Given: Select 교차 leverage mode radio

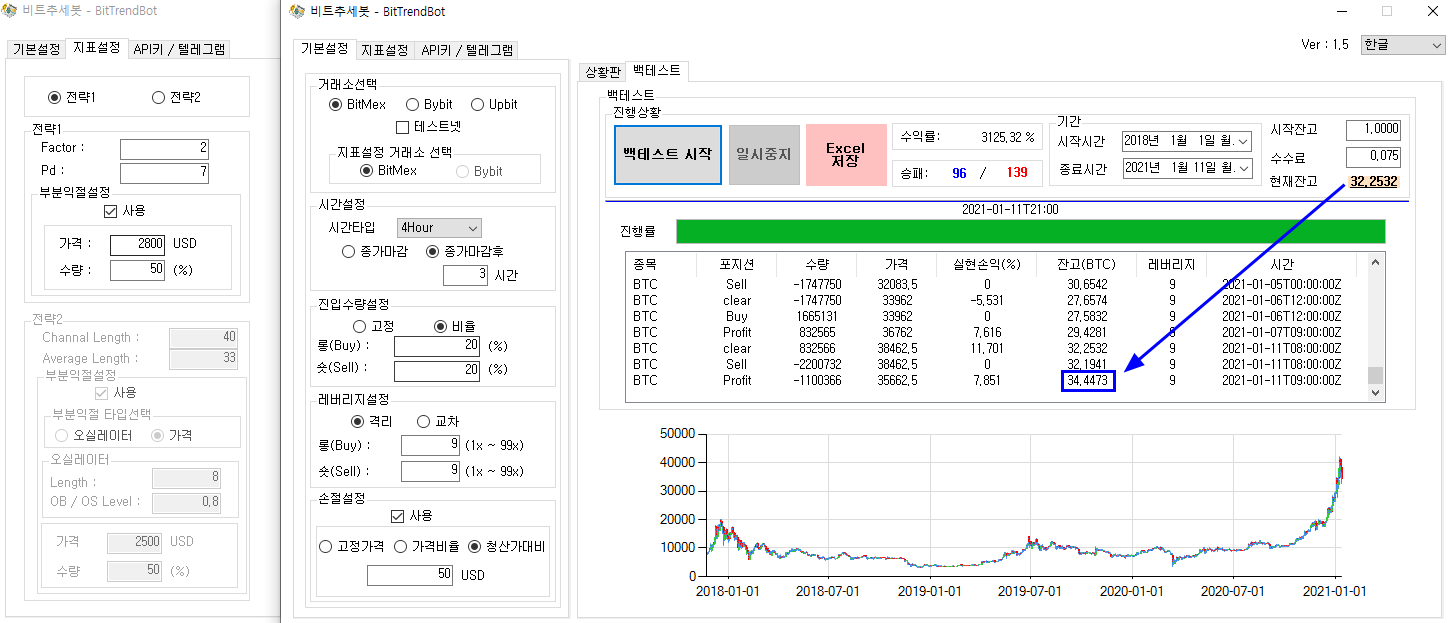Looking at the screenshot, I should pos(423,421).
